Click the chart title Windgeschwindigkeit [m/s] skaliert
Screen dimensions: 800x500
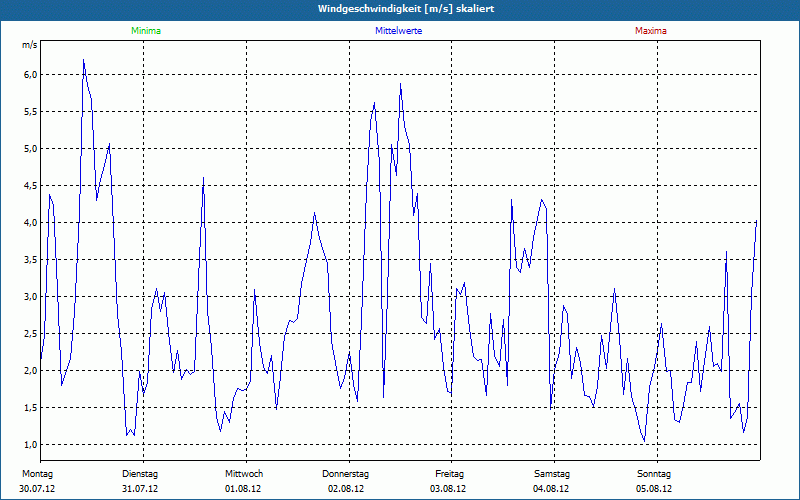(406, 9)
